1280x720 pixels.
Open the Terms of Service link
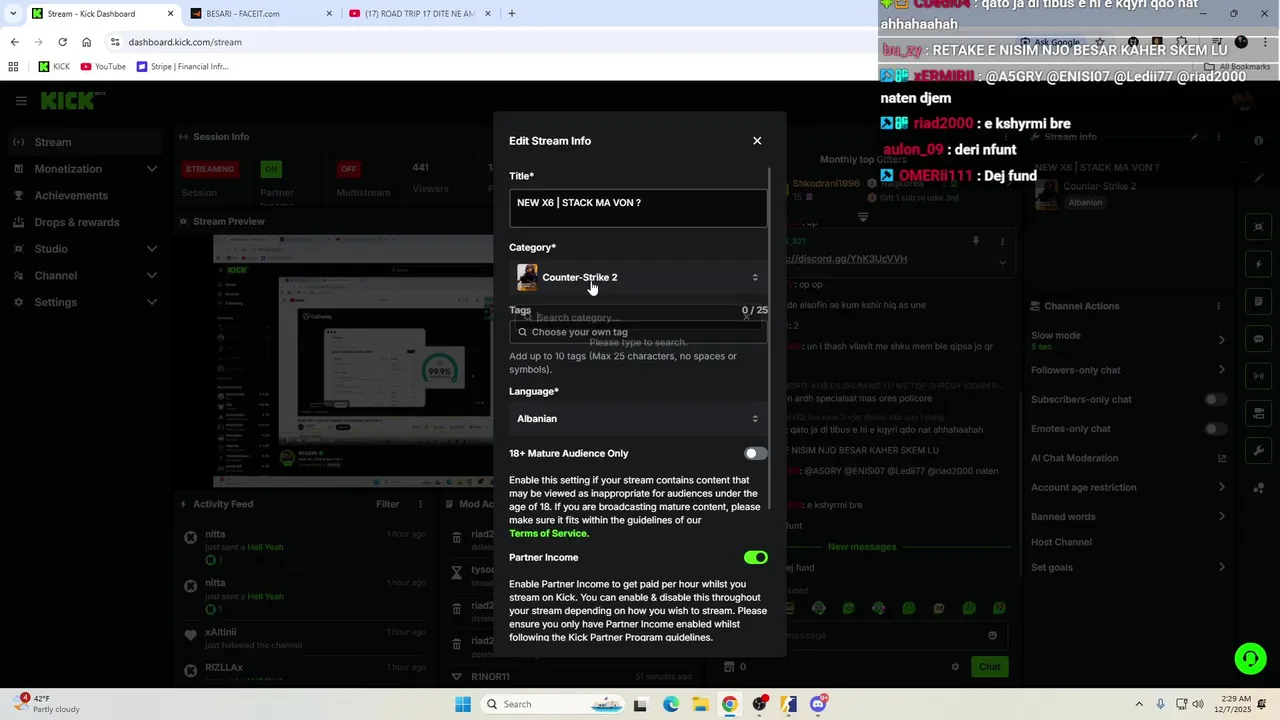coord(549,534)
